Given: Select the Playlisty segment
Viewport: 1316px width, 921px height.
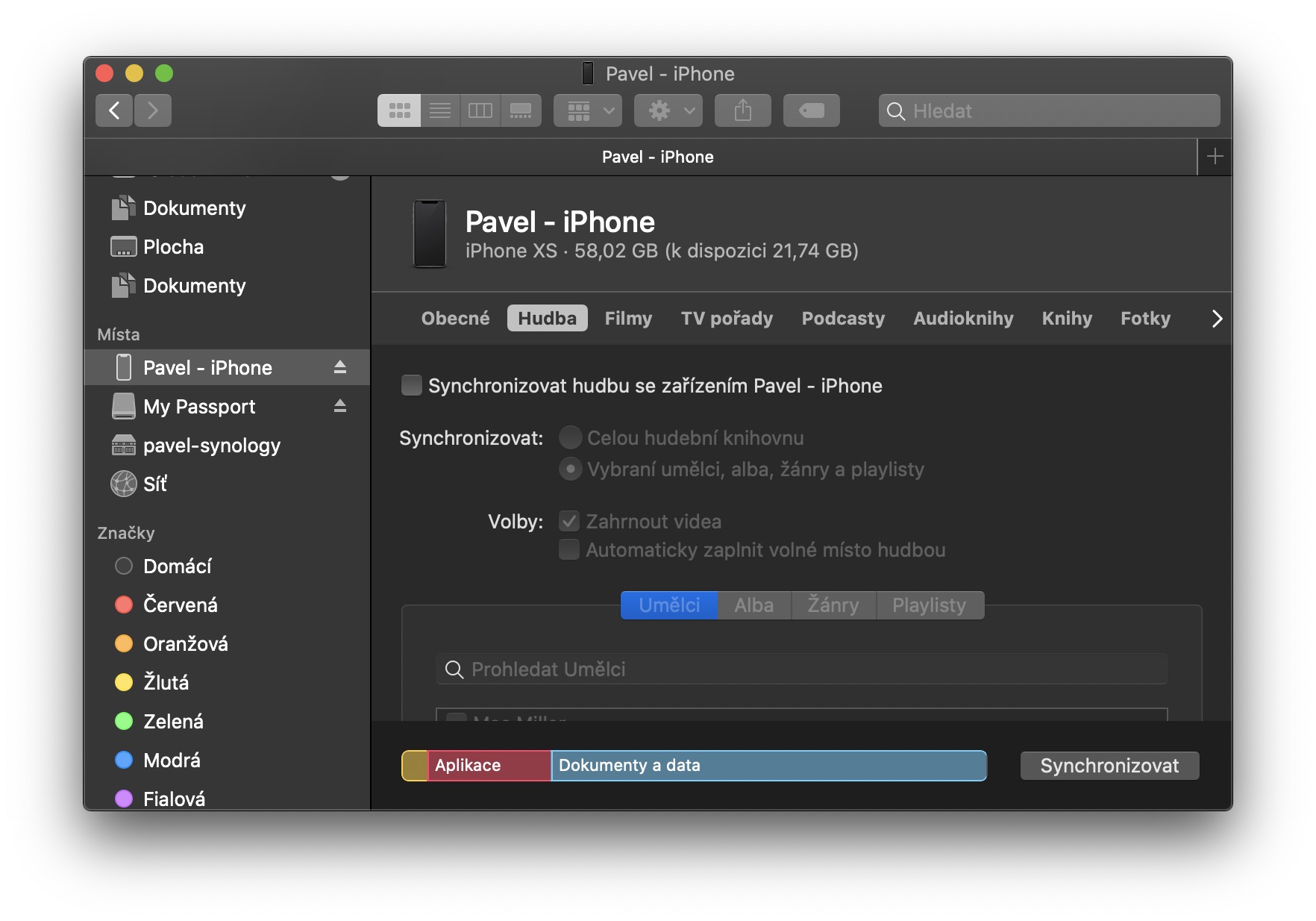Looking at the screenshot, I should point(930,605).
